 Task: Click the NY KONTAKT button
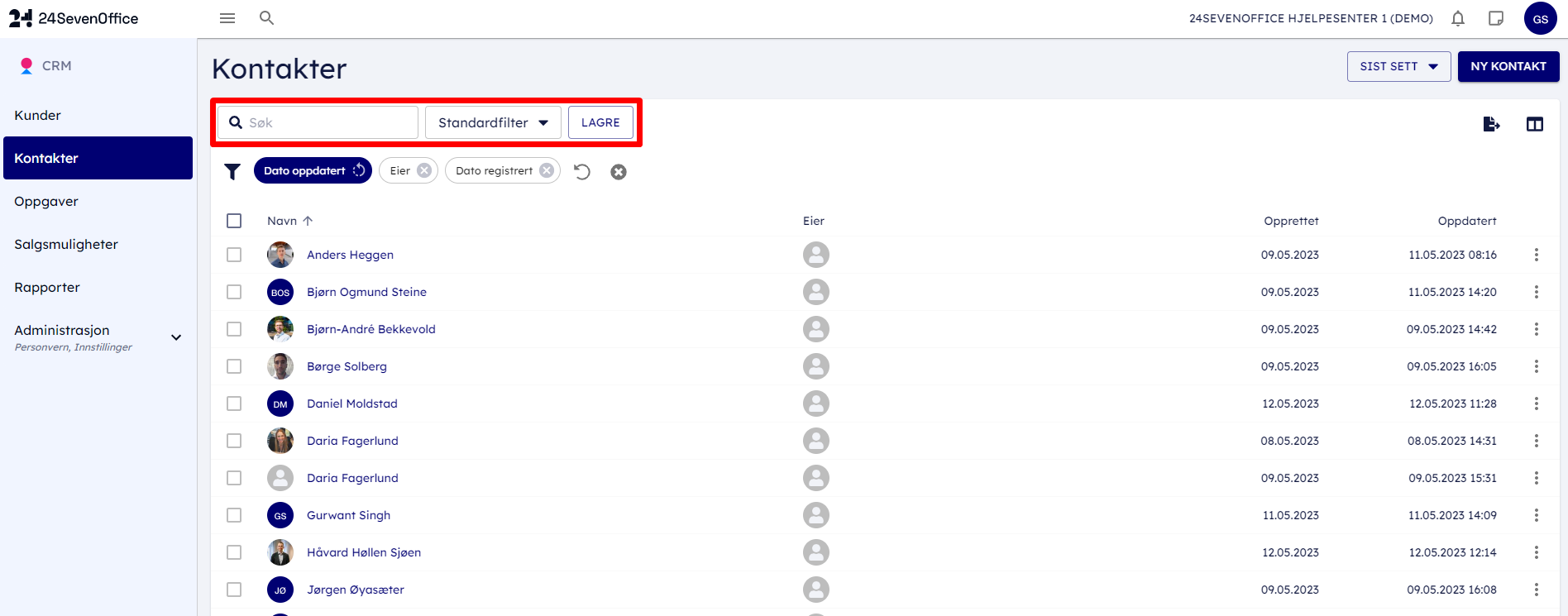click(x=1508, y=66)
